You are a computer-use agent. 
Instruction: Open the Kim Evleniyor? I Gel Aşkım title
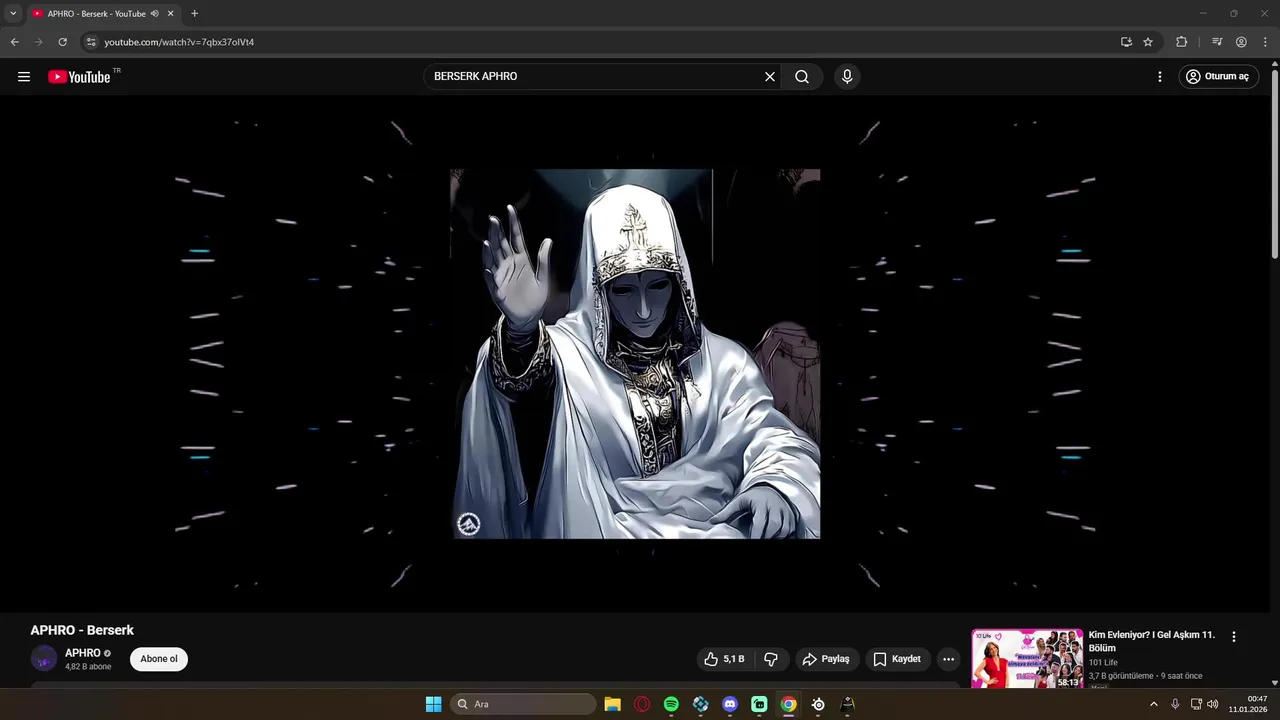pos(1152,641)
